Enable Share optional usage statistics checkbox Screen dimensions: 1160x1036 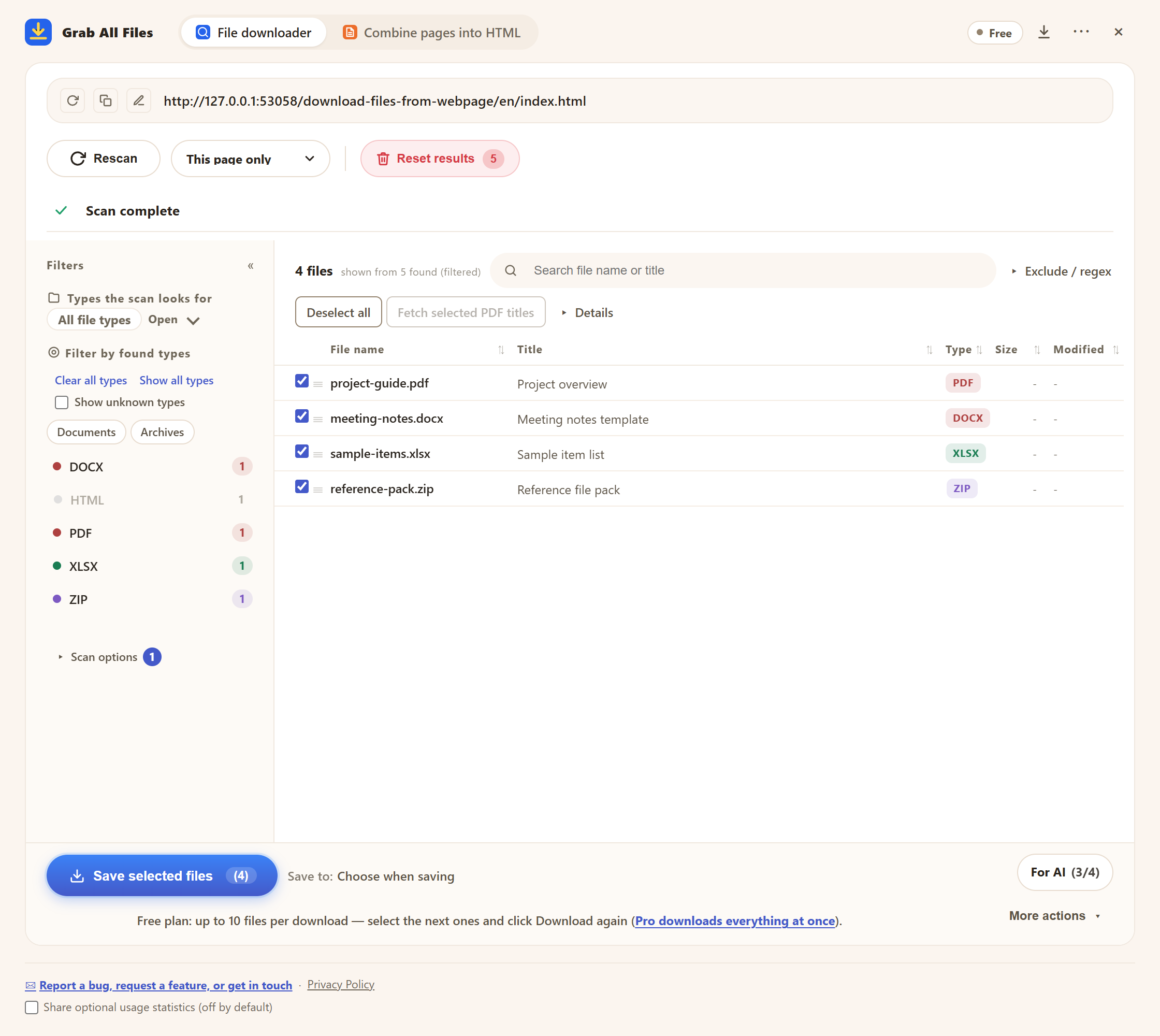coord(32,1008)
